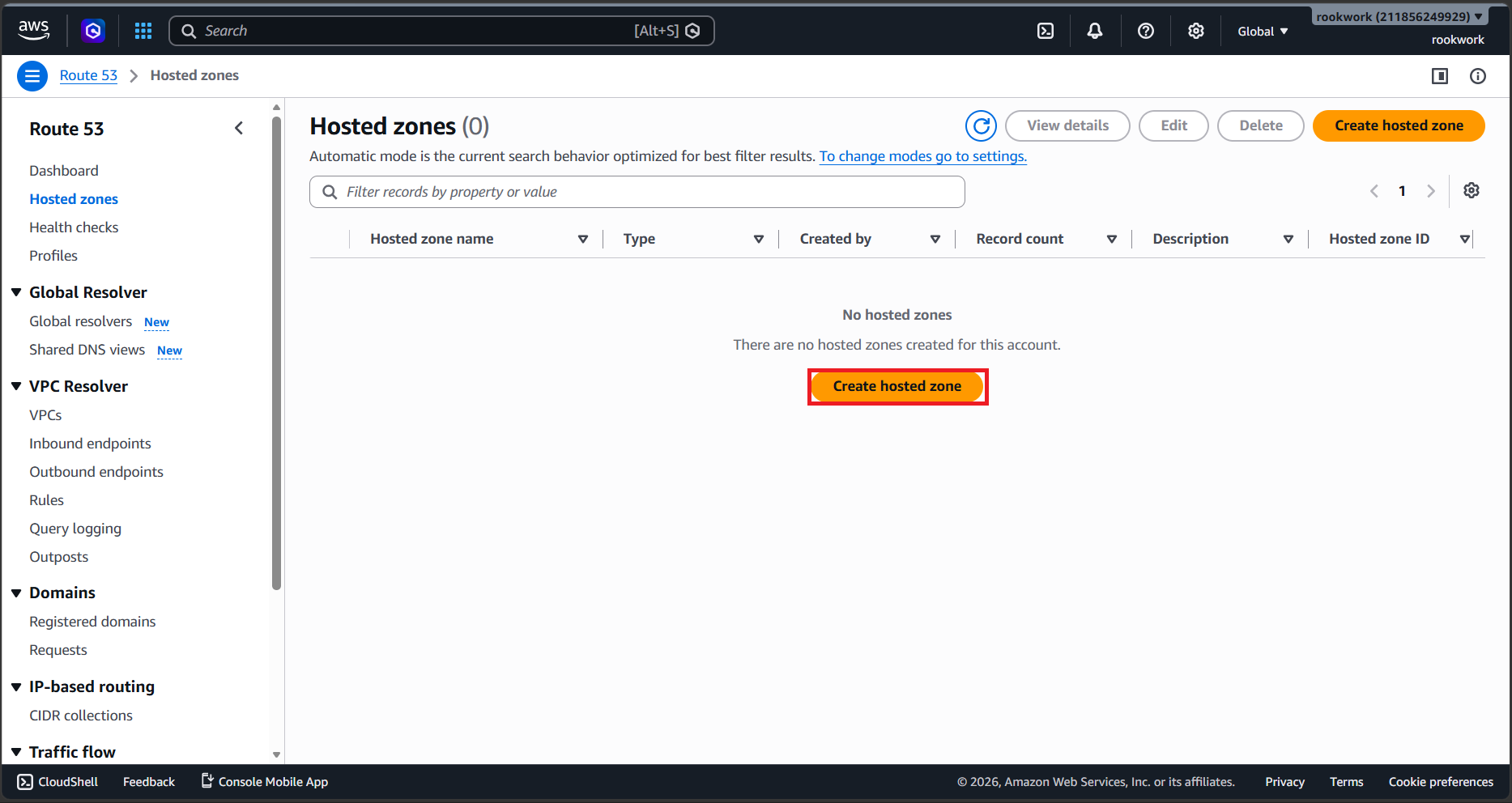Collapse the Domains section
1512x803 pixels.
16,593
